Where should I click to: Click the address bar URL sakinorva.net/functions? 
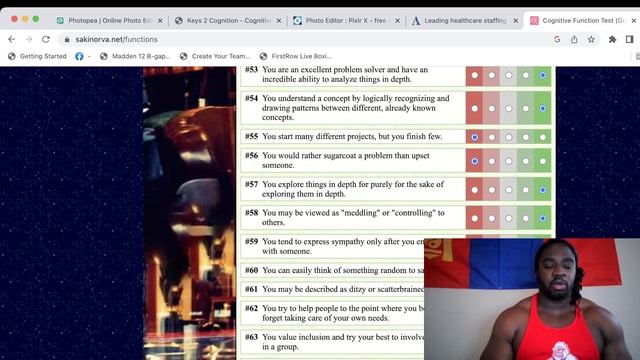pos(116,39)
